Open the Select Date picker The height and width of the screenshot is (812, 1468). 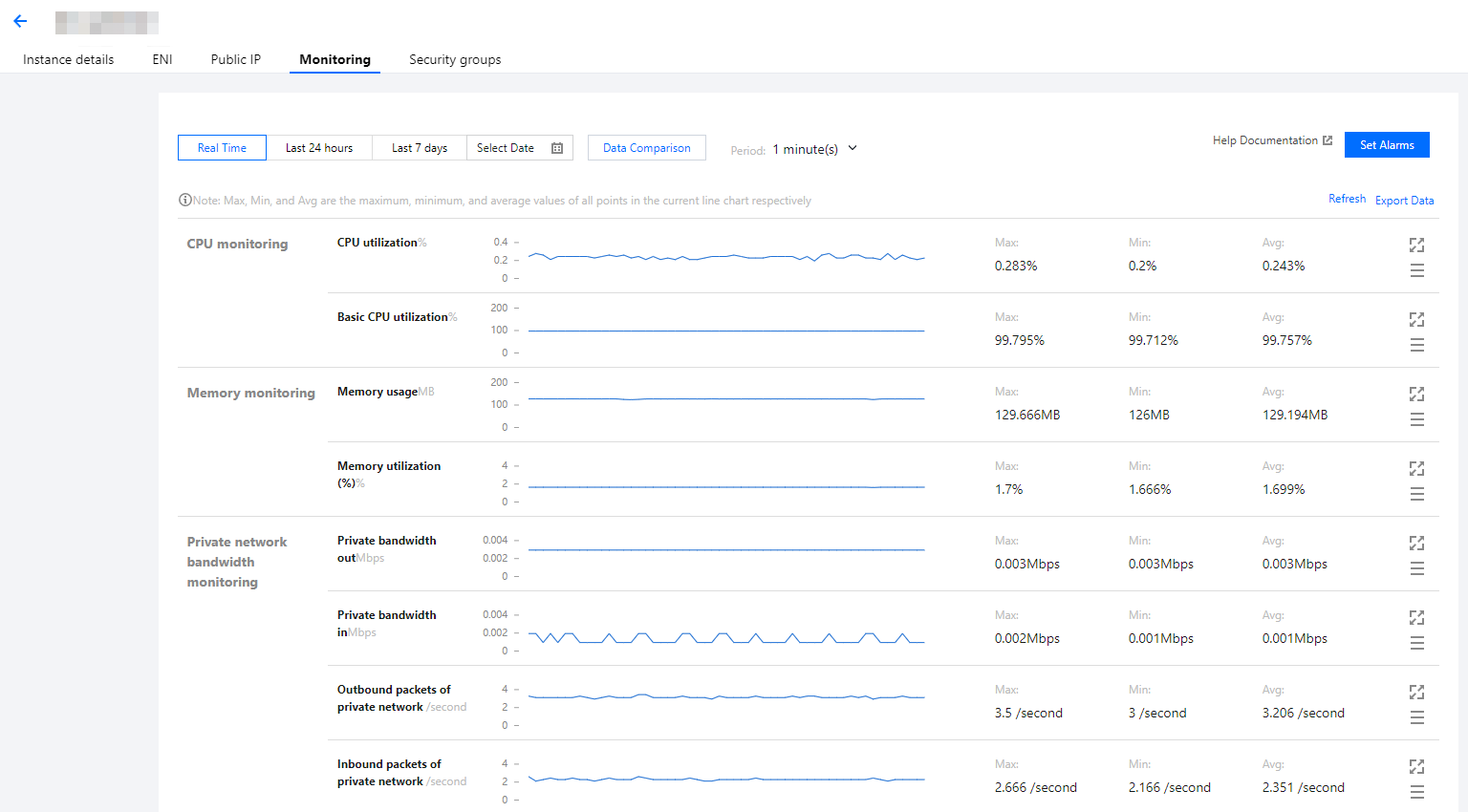point(519,148)
